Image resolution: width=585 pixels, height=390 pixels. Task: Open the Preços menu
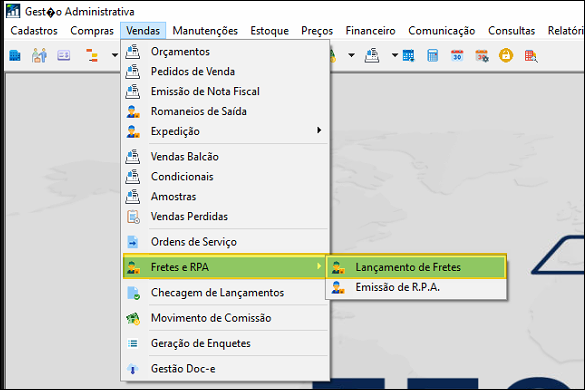tap(317, 31)
